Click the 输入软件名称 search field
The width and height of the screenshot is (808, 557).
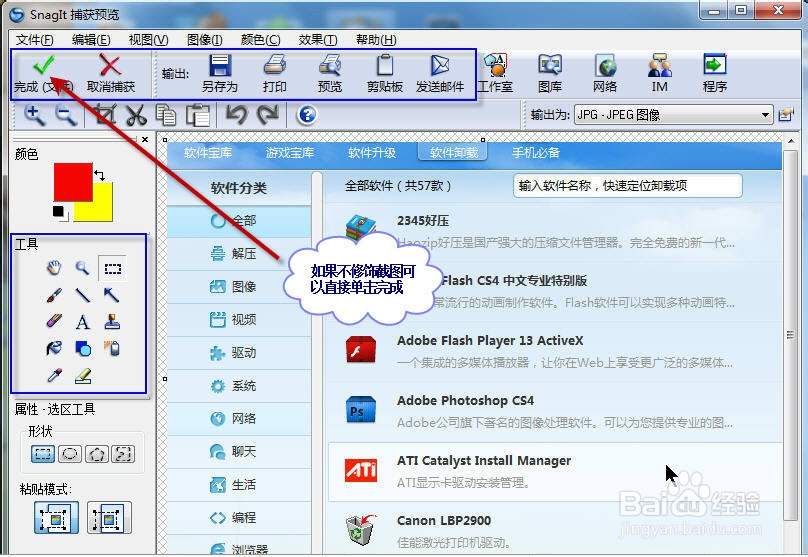click(x=628, y=185)
